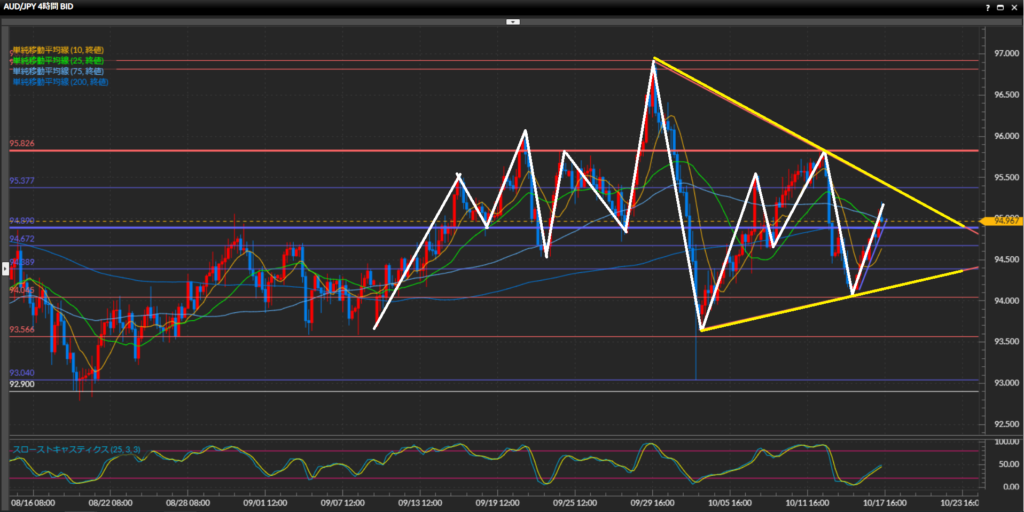This screenshot has width=1024, height=512.
Task: Select the 75-period simple moving average label
Action: (x=60, y=71)
